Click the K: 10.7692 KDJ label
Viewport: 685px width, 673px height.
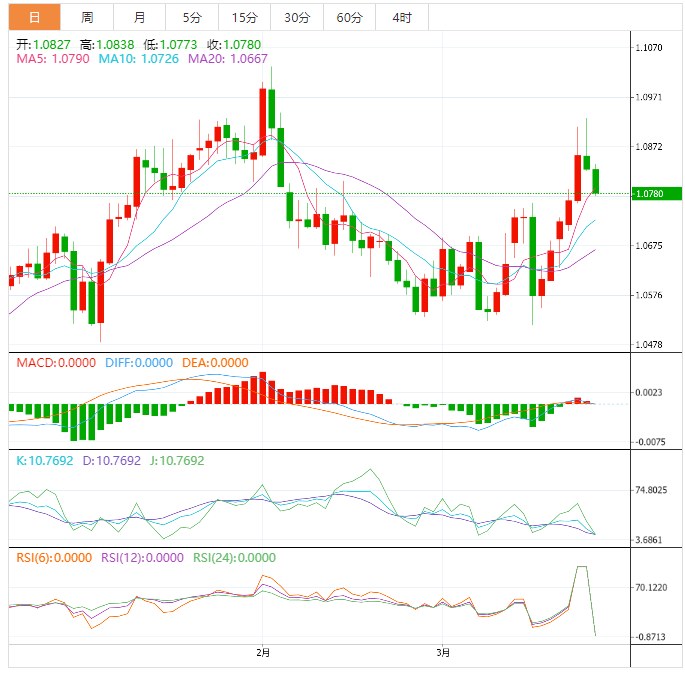pos(44,461)
